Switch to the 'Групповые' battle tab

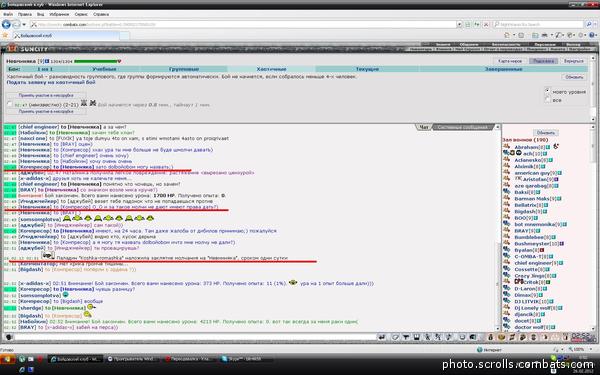(184, 69)
